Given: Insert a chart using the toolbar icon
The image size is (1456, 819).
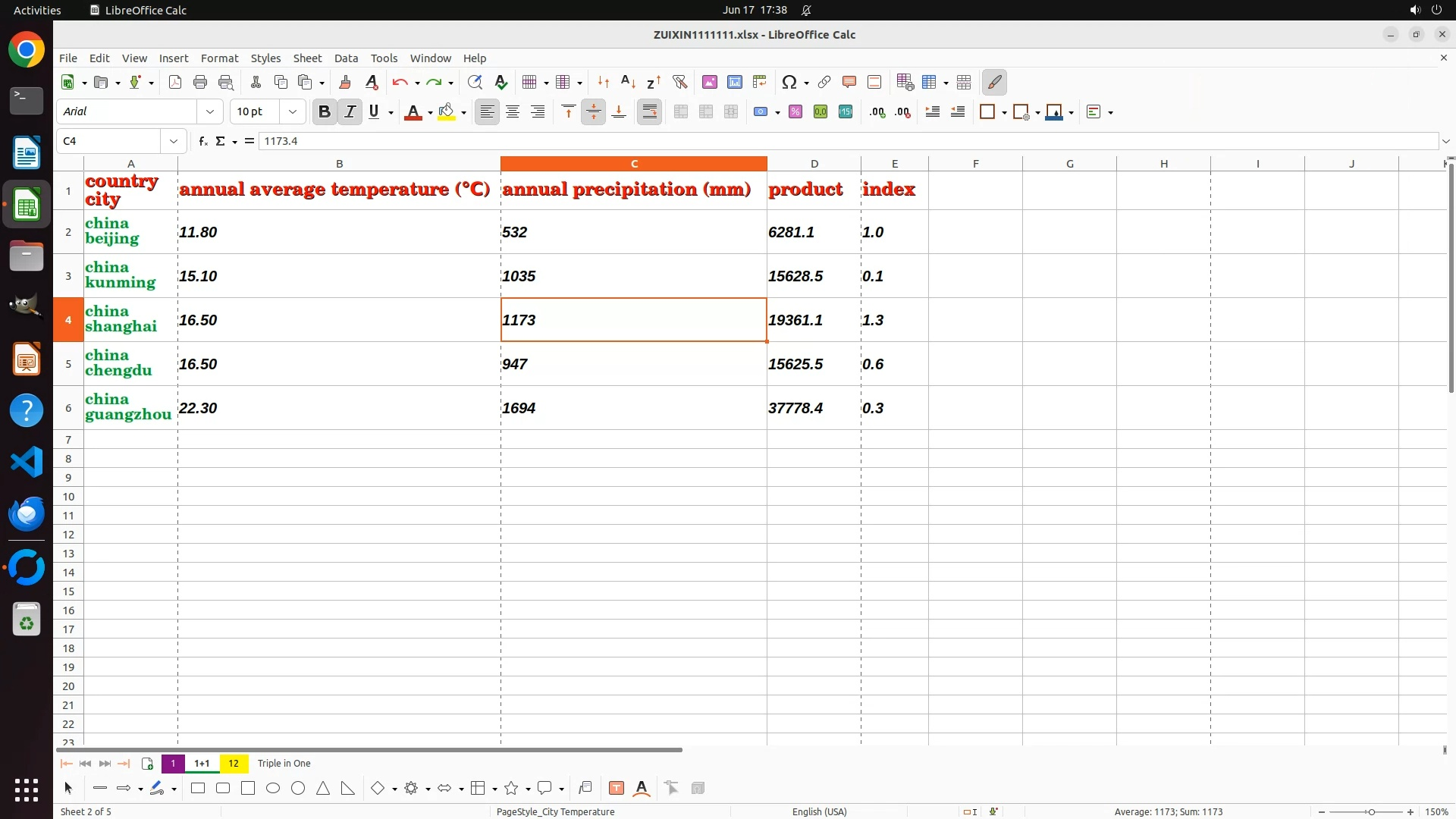Looking at the screenshot, I should pyautogui.click(x=734, y=82).
